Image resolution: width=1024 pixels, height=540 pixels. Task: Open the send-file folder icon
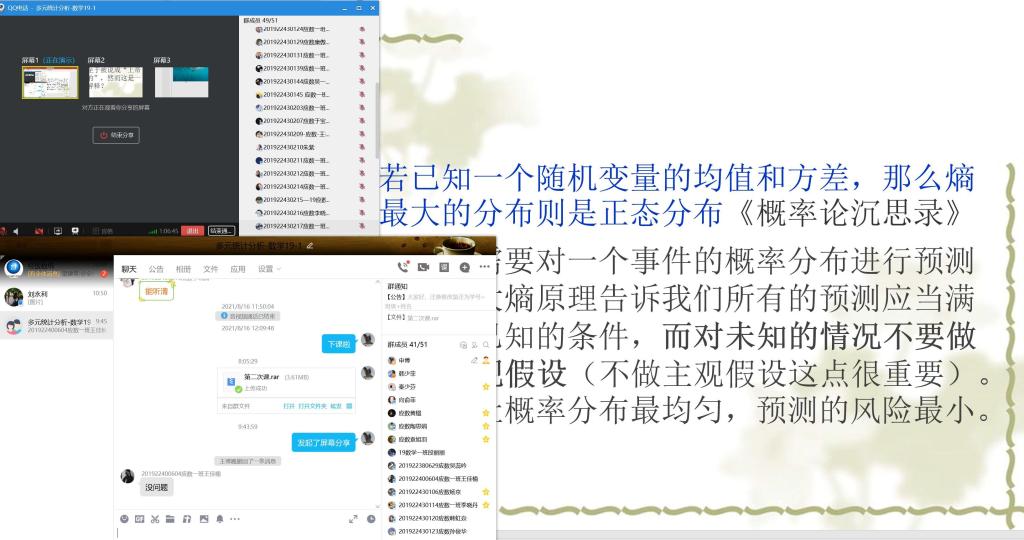click(x=171, y=519)
